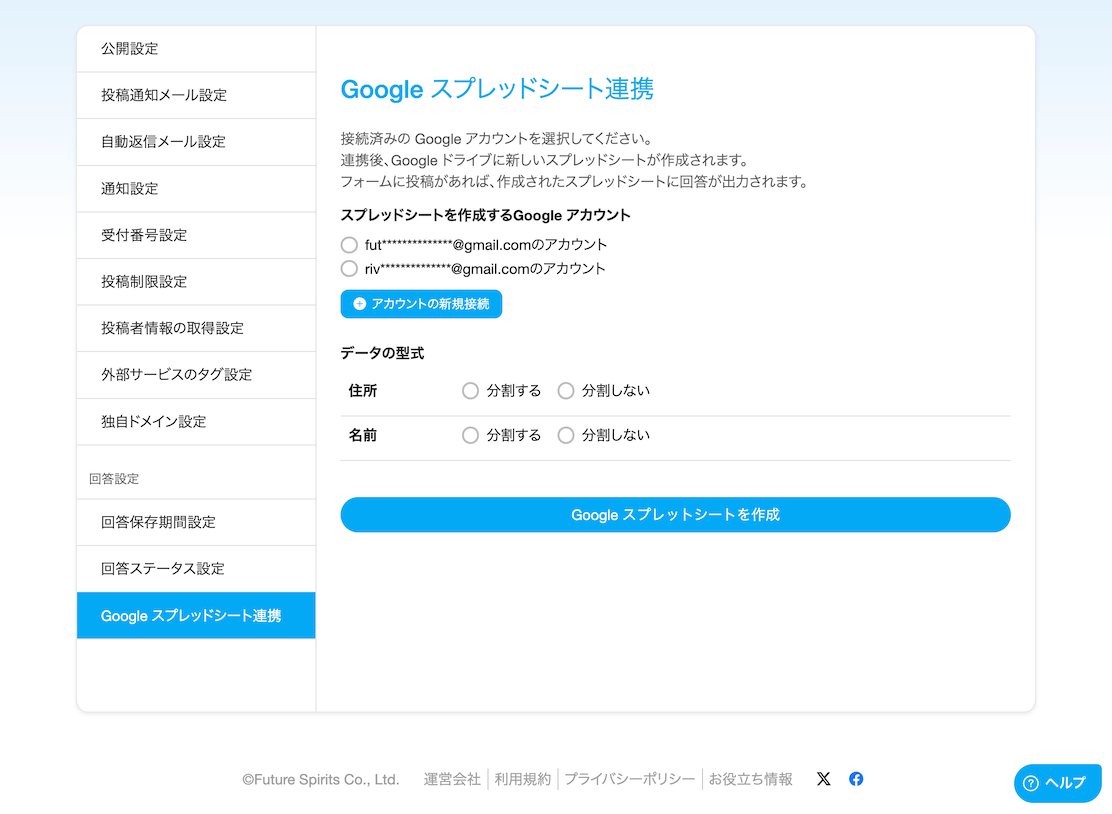Viewport: 1112px width, 814px height.
Task: Click Google スプレットシートを作成 button
Action: 675,515
